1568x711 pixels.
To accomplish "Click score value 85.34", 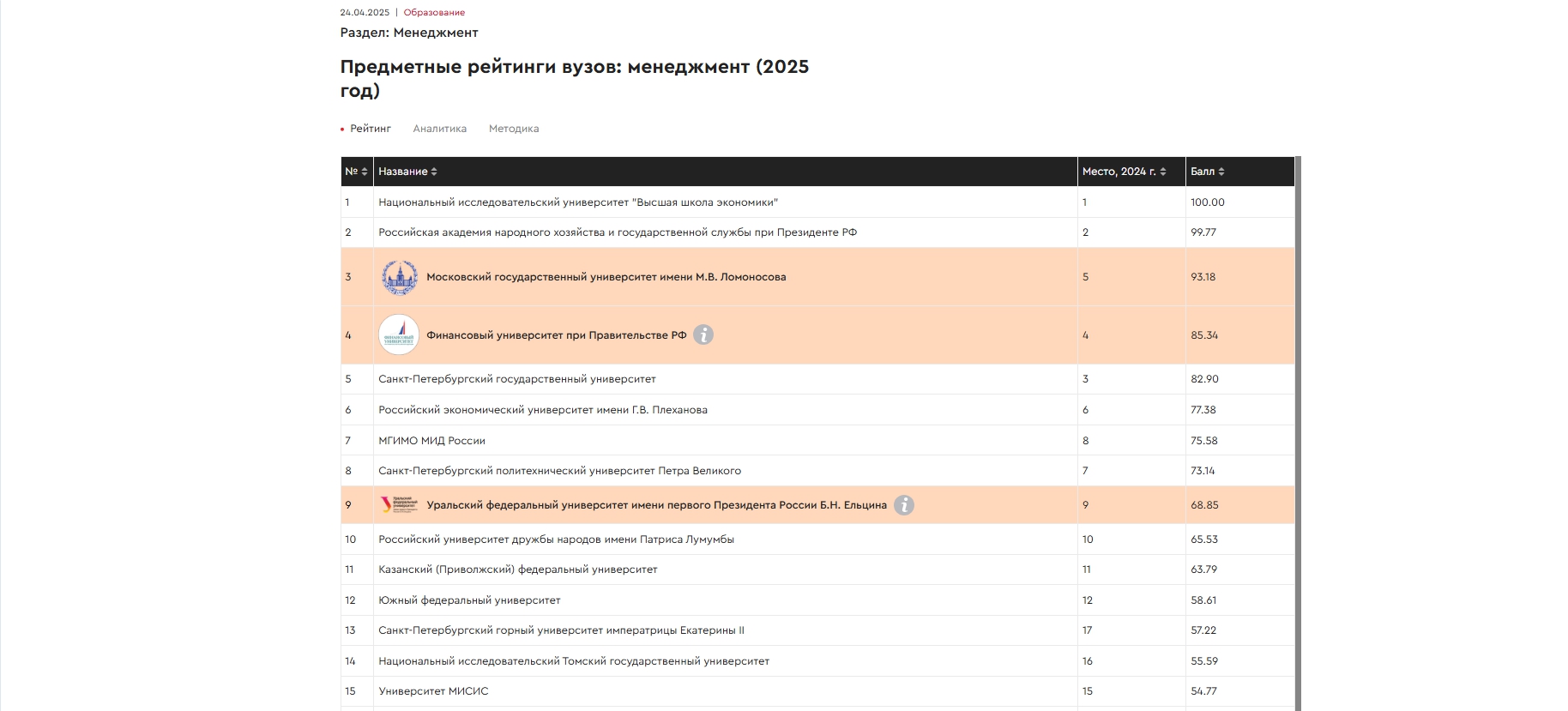I will click(x=1204, y=335).
